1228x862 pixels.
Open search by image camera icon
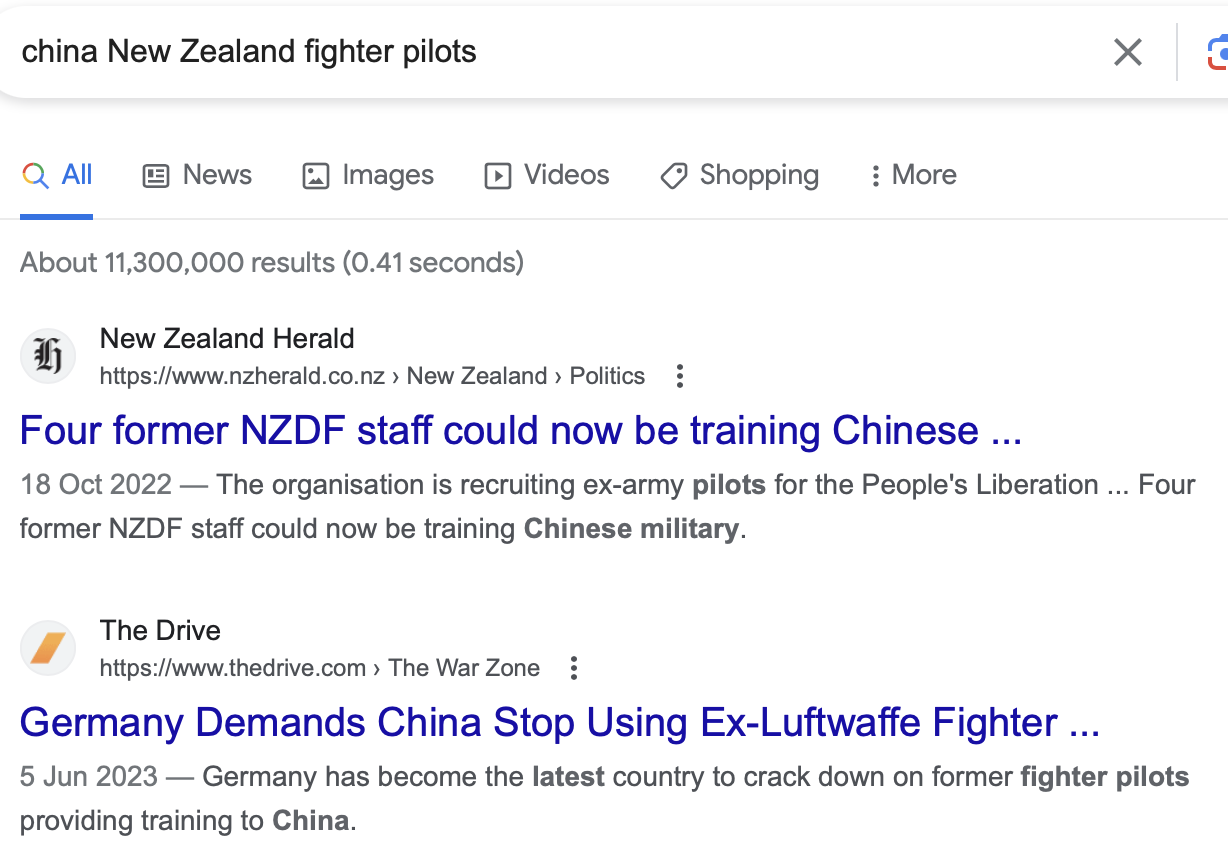[1217, 52]
